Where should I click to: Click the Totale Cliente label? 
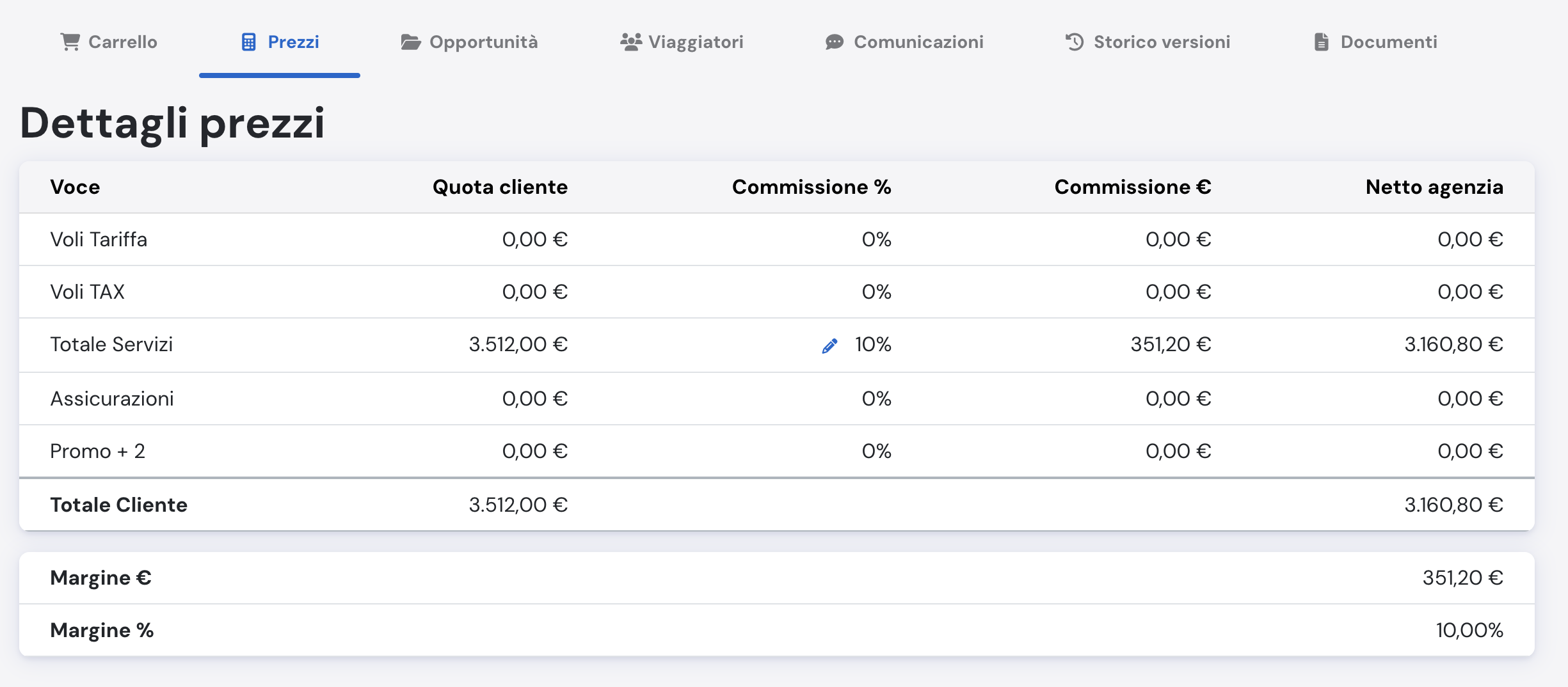pos(118,505)
